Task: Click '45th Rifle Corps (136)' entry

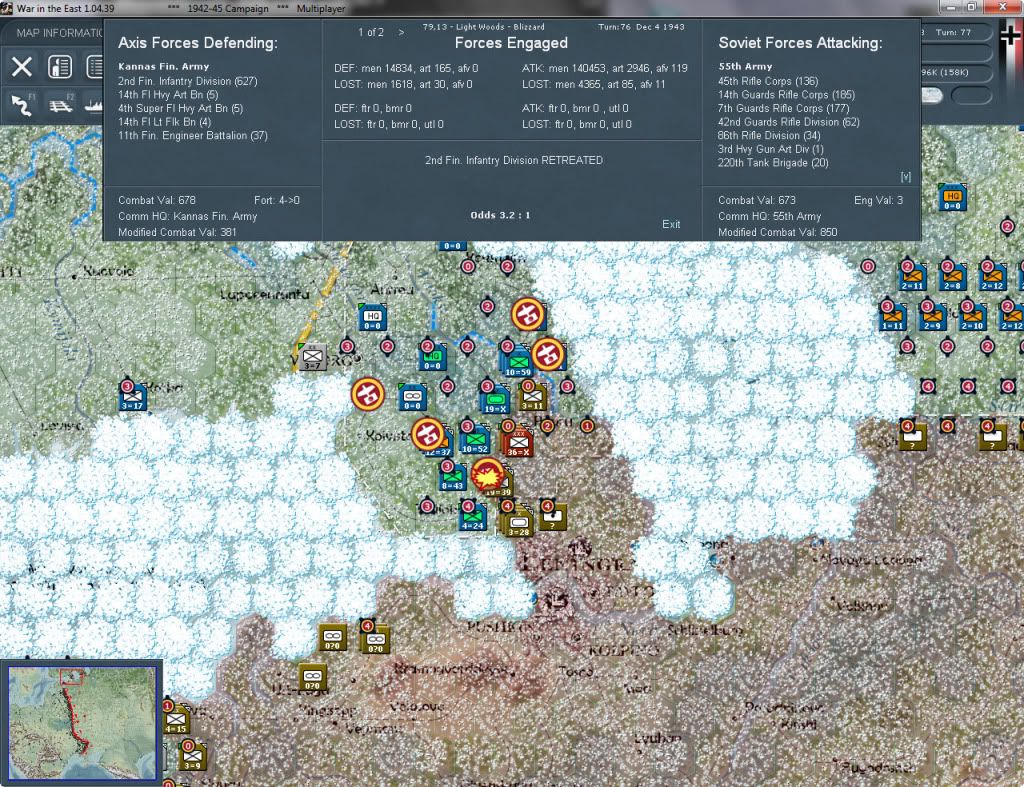Action: coord(768,81)
